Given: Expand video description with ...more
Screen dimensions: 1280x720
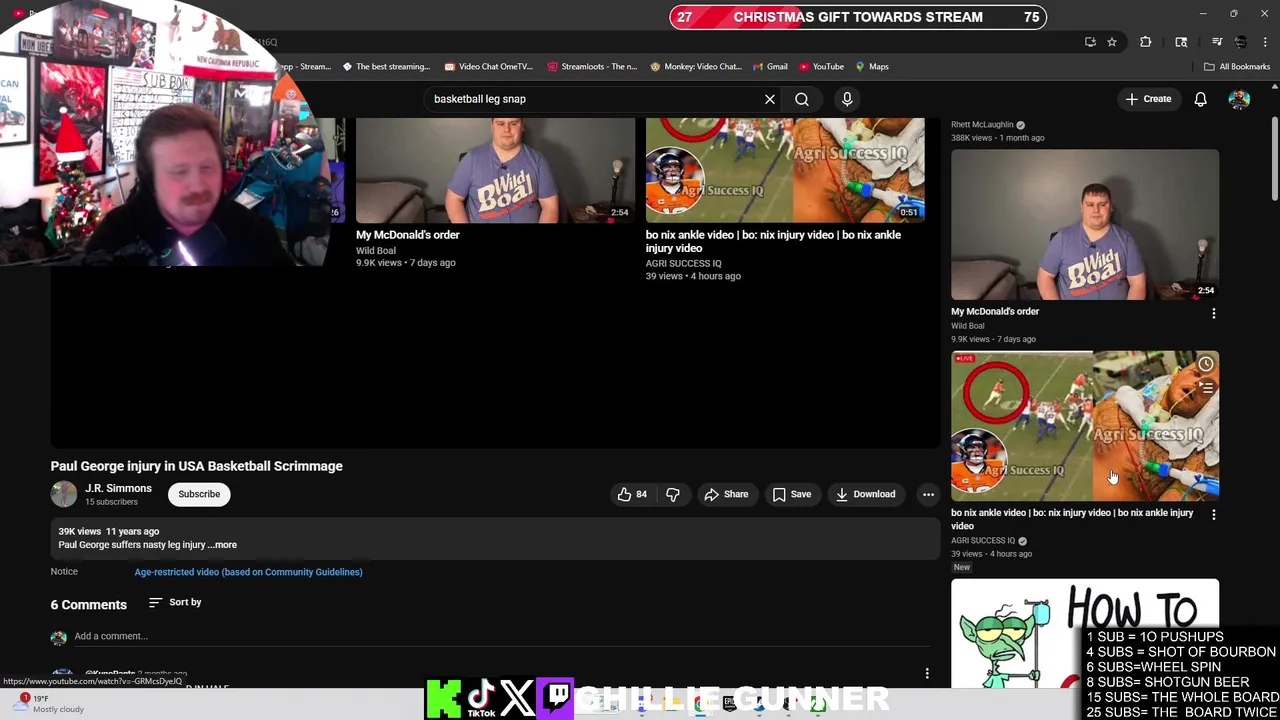Looking at the screenshot, I should (223, 545).
